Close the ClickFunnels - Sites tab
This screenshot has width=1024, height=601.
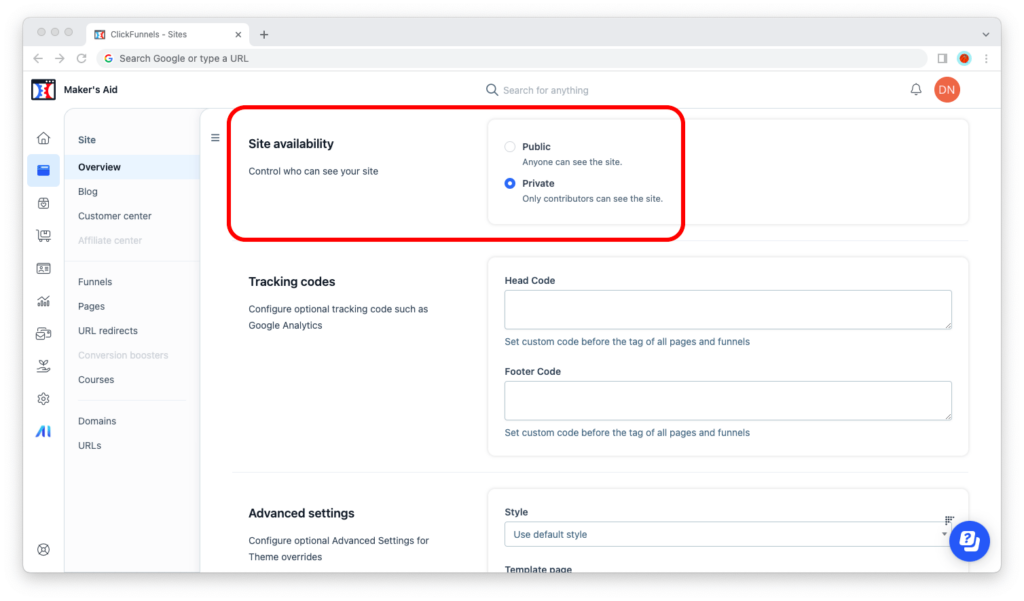pos(238,35)
